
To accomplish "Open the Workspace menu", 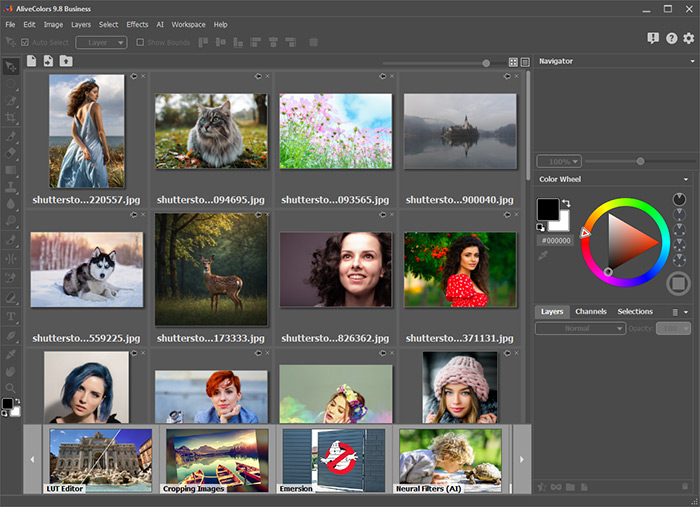I will 188,25.
